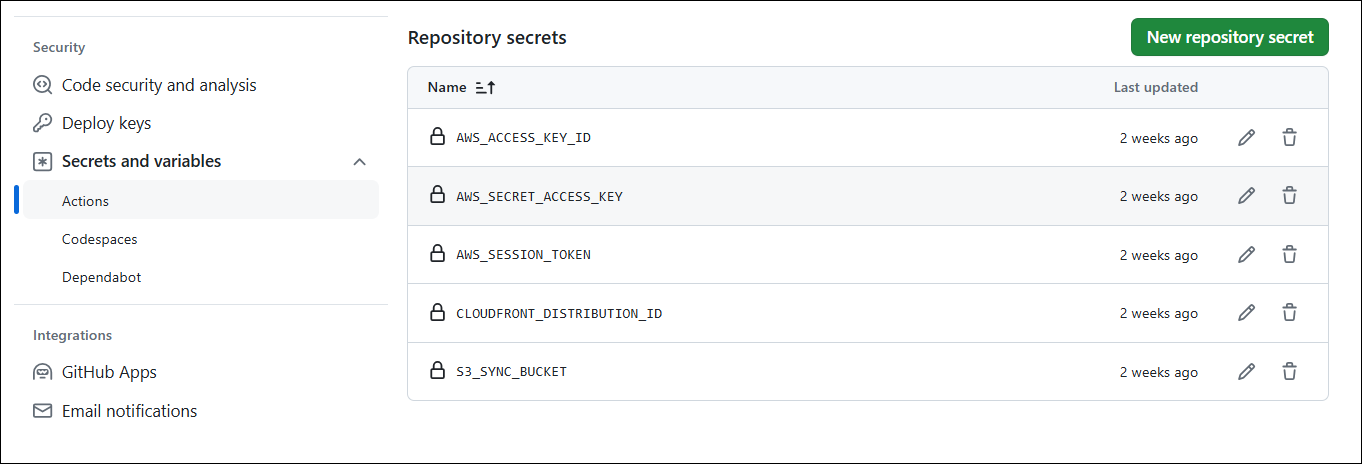Image resolution: width=1362 pixels, height=464 pixels.
Task: Go to Dependabot secrets
Action: pos(102,278)
